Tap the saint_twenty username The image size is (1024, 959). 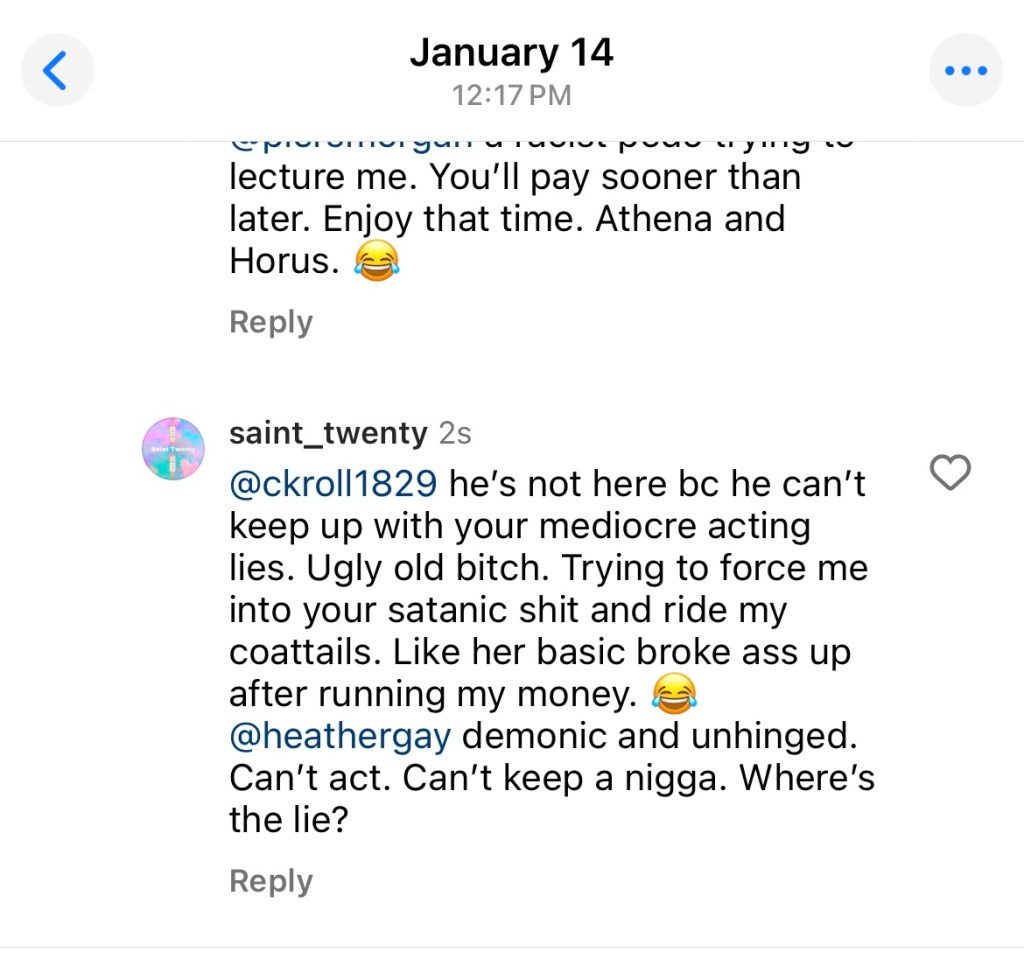(328, 433)
